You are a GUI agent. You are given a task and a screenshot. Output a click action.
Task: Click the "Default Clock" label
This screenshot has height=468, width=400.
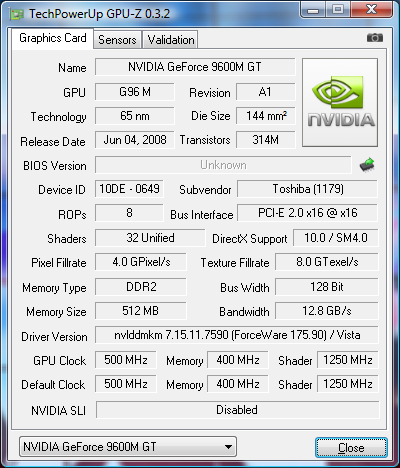coord(53,385)
